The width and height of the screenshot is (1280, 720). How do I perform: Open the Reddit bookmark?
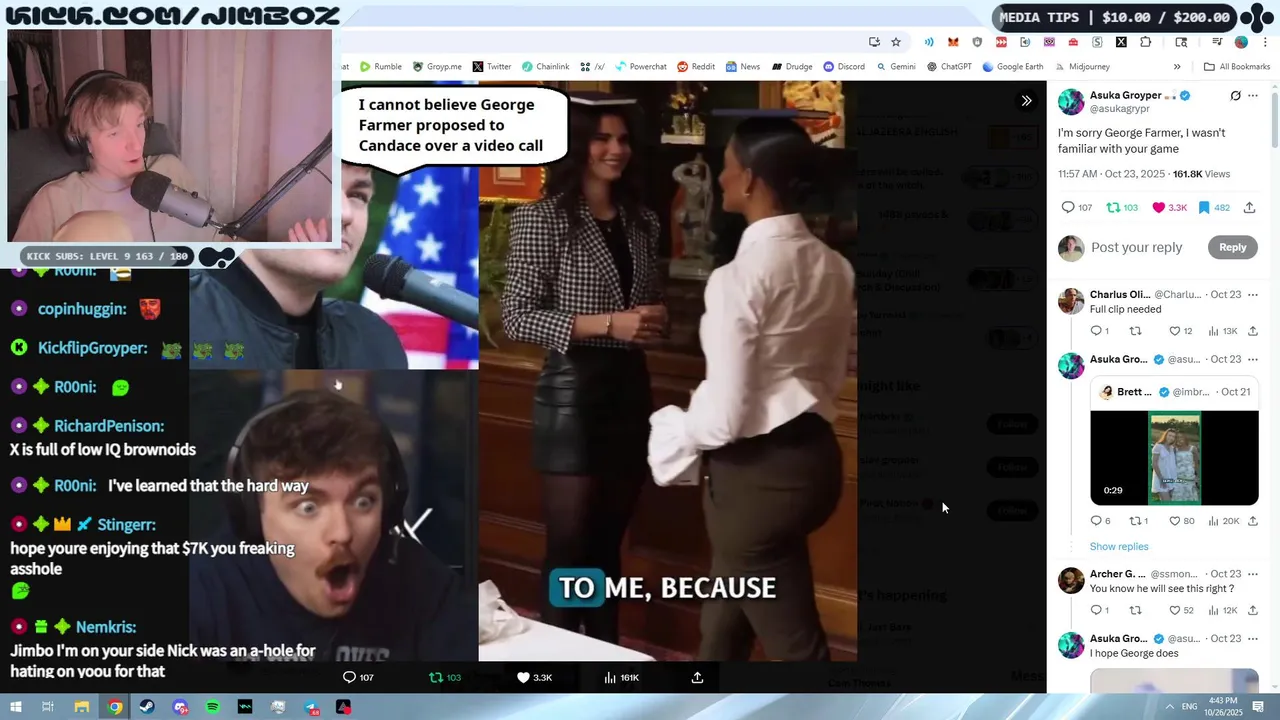click(x=696, y=67)
